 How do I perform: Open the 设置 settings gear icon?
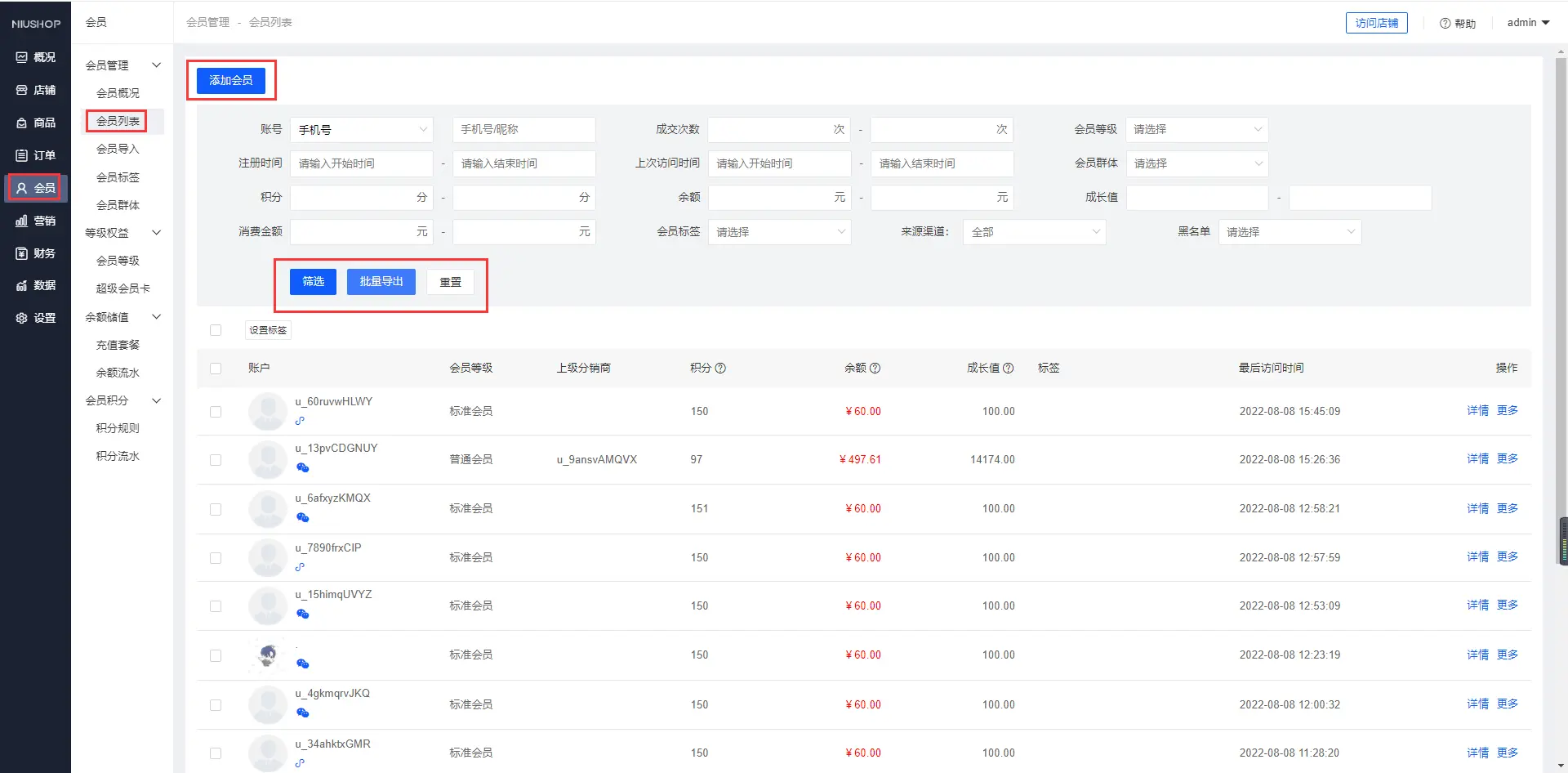pos(22,318)
